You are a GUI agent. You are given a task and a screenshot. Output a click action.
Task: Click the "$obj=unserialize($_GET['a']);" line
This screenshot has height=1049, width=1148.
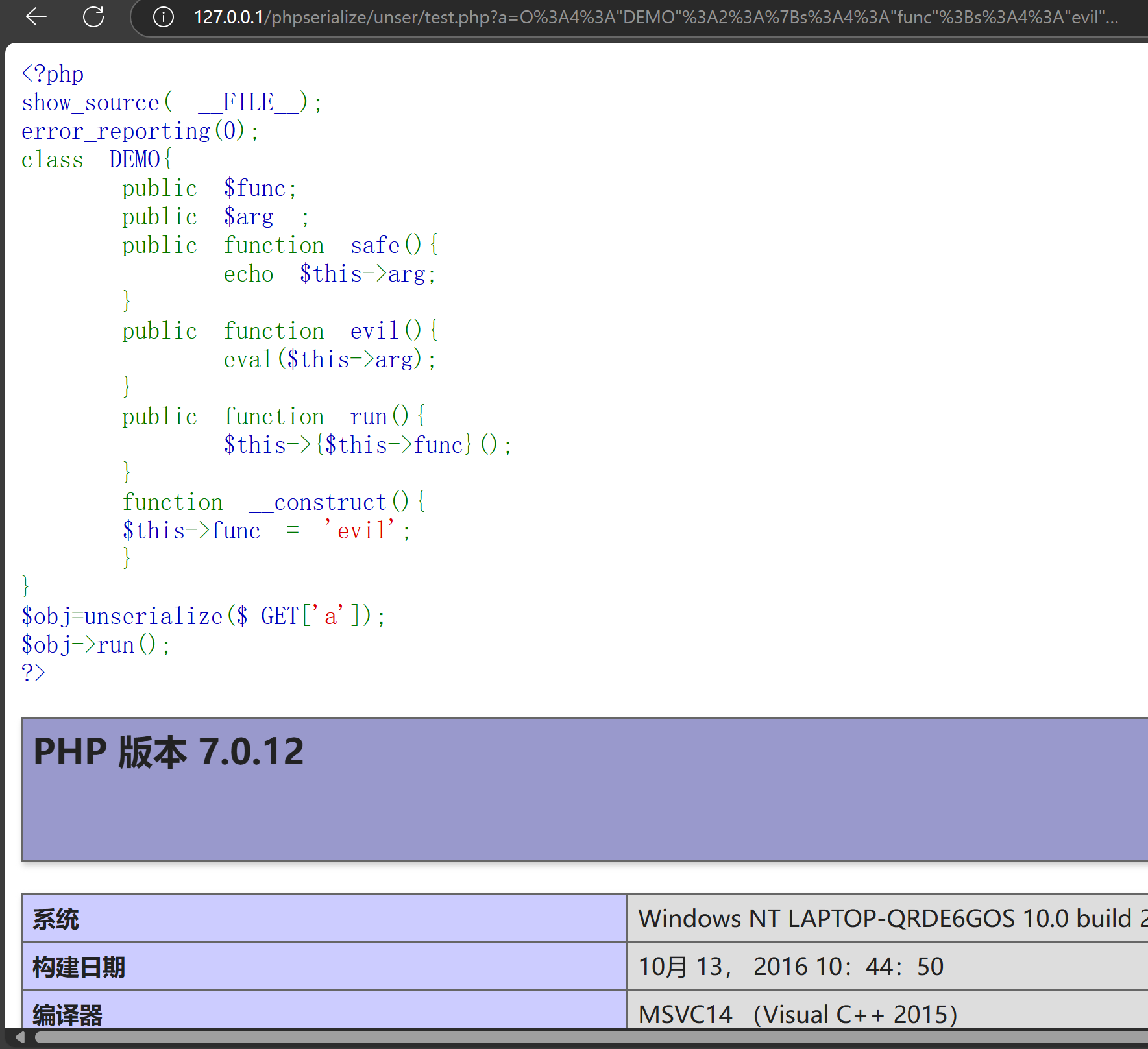point(203,616)
